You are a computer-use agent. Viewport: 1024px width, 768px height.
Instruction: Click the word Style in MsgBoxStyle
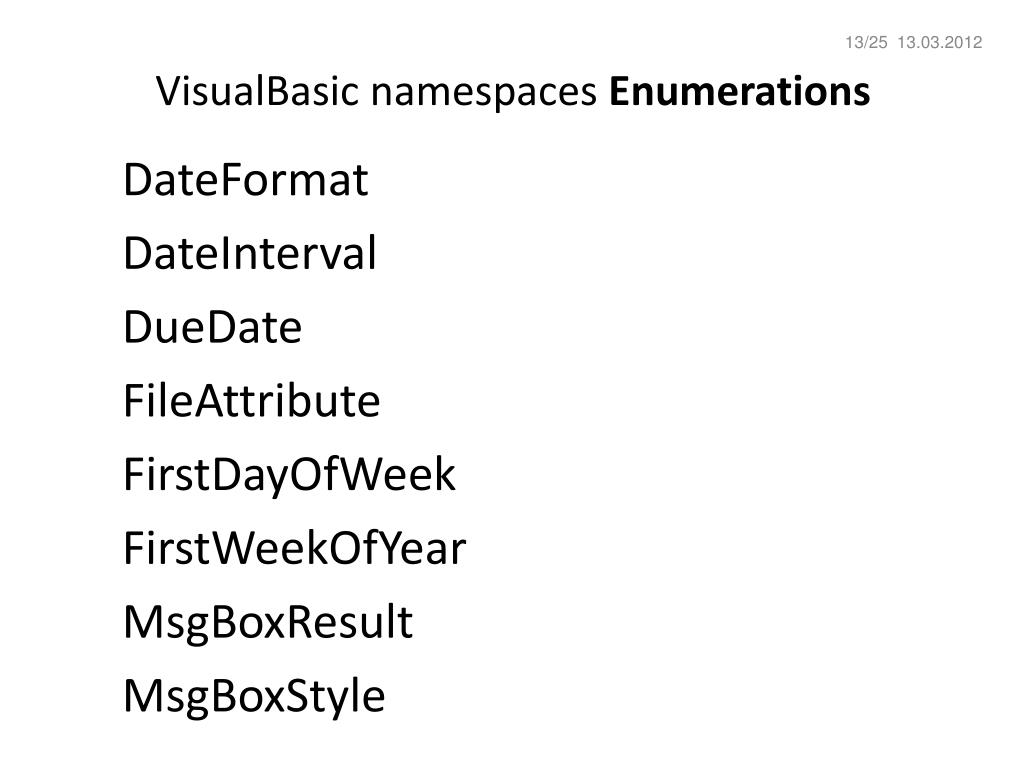point(336,697)
